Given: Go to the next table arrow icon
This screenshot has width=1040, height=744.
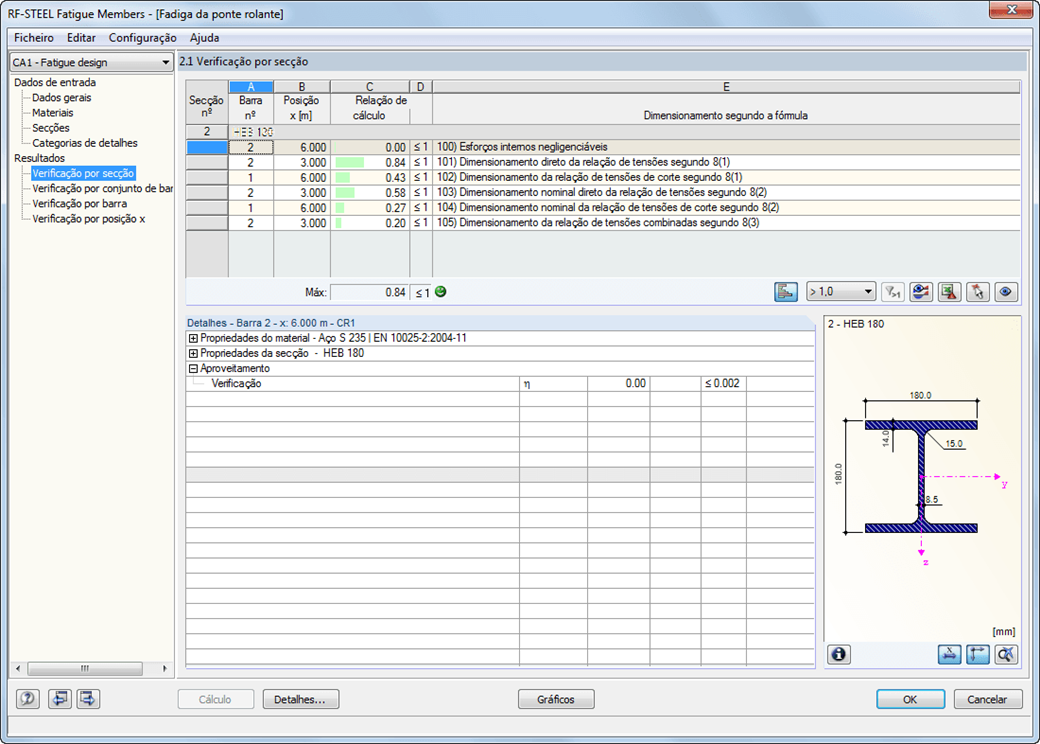Looking at the screenshot, I should click(x=88, y=699).
